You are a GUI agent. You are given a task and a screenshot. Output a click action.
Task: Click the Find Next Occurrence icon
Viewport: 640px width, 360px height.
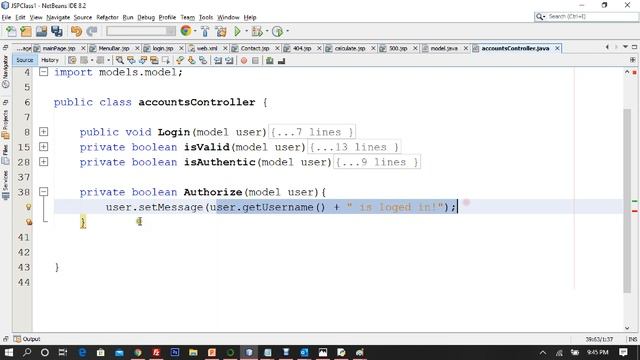point(142,60)
